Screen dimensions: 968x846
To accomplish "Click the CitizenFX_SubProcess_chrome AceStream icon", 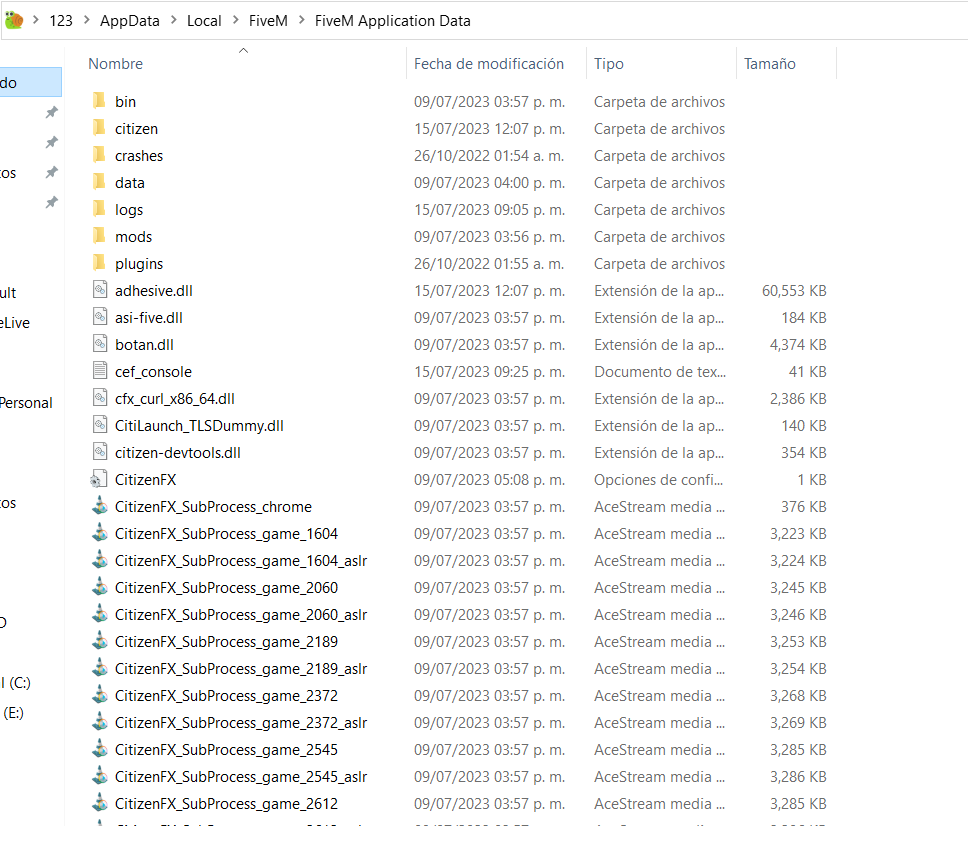I will coord(99,506).
